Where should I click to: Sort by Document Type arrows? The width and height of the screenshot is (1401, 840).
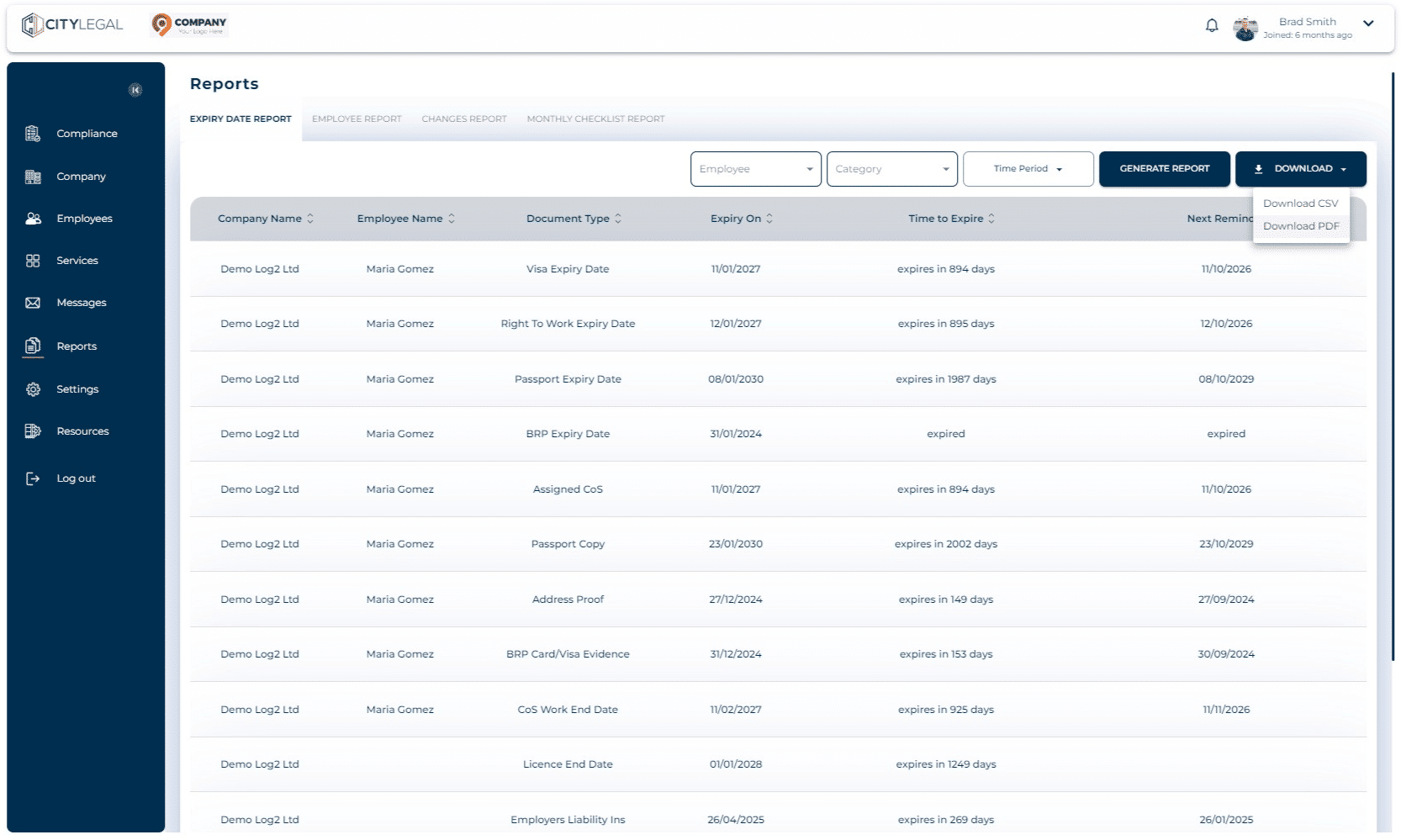click(x=618, y=219)
